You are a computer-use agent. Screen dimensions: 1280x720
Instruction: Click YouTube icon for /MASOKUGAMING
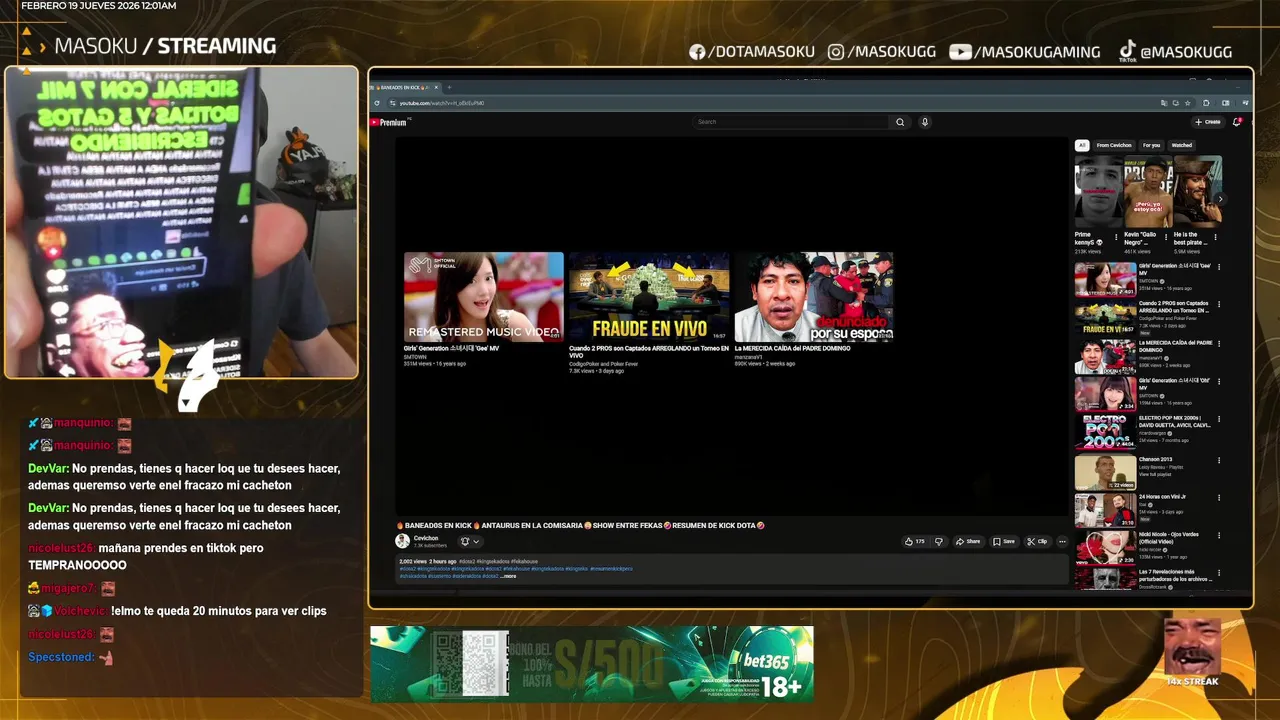point(960,52)
